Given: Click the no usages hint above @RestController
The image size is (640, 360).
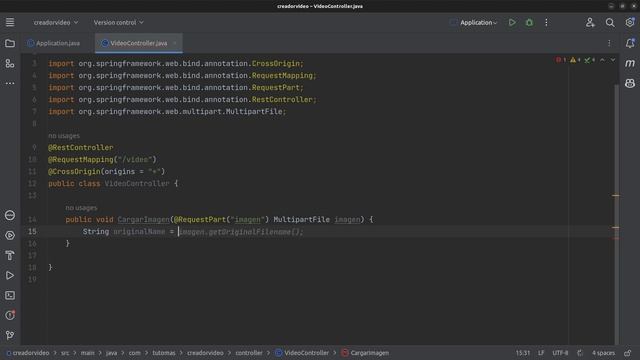Looking at the screenshot, I should tap(64, 136).
